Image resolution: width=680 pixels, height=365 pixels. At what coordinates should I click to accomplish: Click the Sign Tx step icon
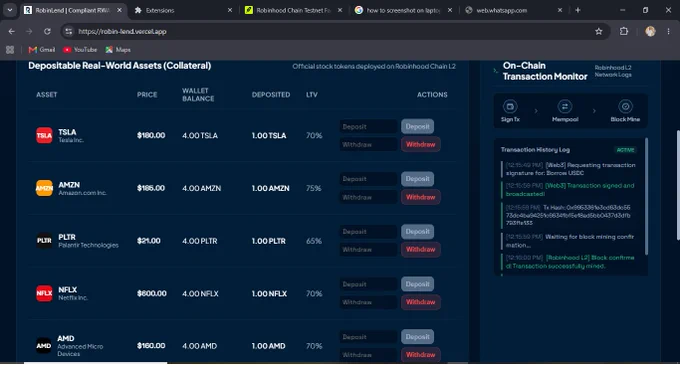pyautogui.click(x=510, y=106)
